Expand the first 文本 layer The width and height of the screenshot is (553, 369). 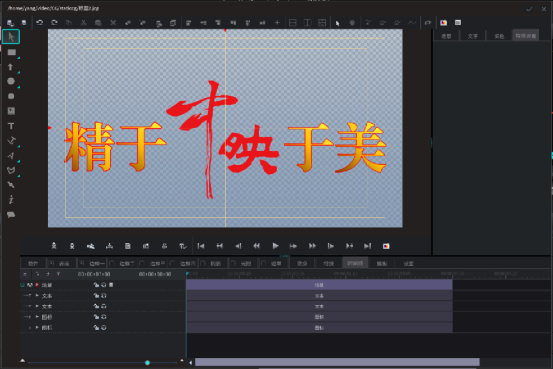[37, 296]
